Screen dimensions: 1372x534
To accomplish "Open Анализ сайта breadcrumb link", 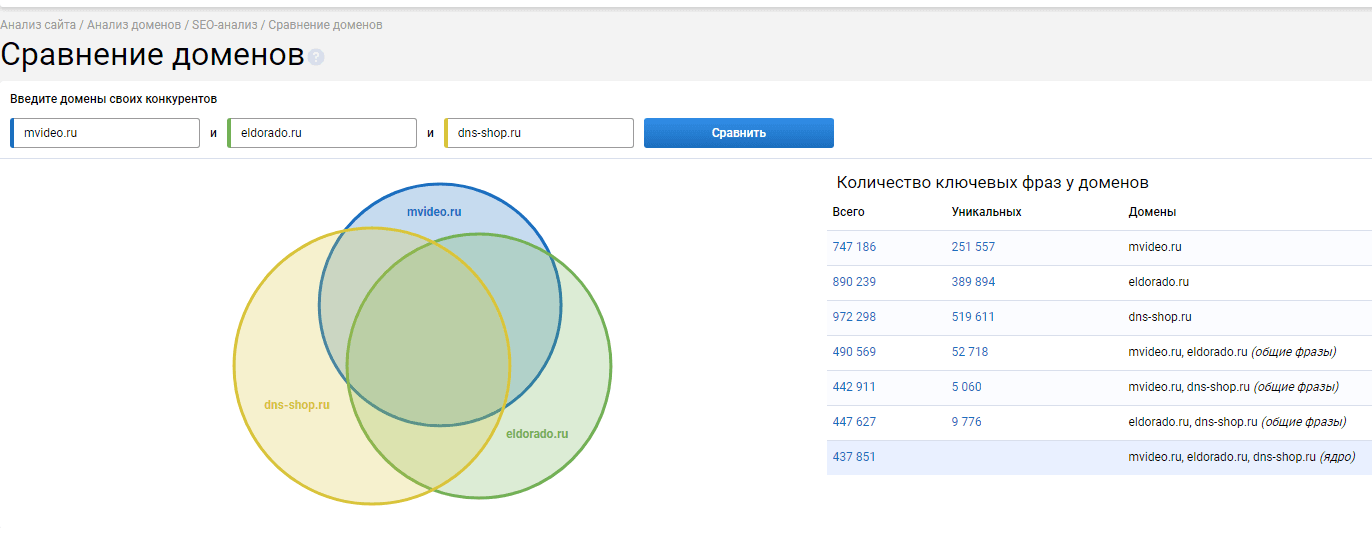I will coord(38,24).
